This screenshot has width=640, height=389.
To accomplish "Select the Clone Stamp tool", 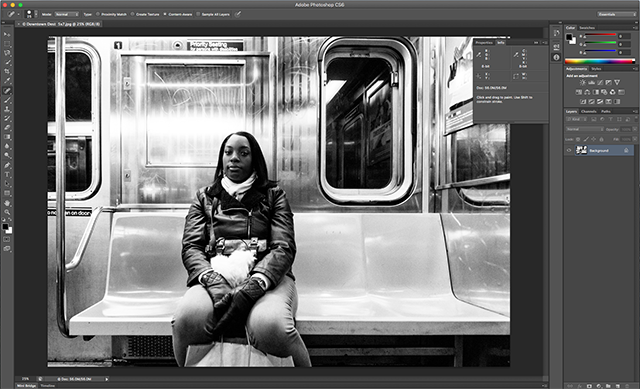I will point(7,109).
